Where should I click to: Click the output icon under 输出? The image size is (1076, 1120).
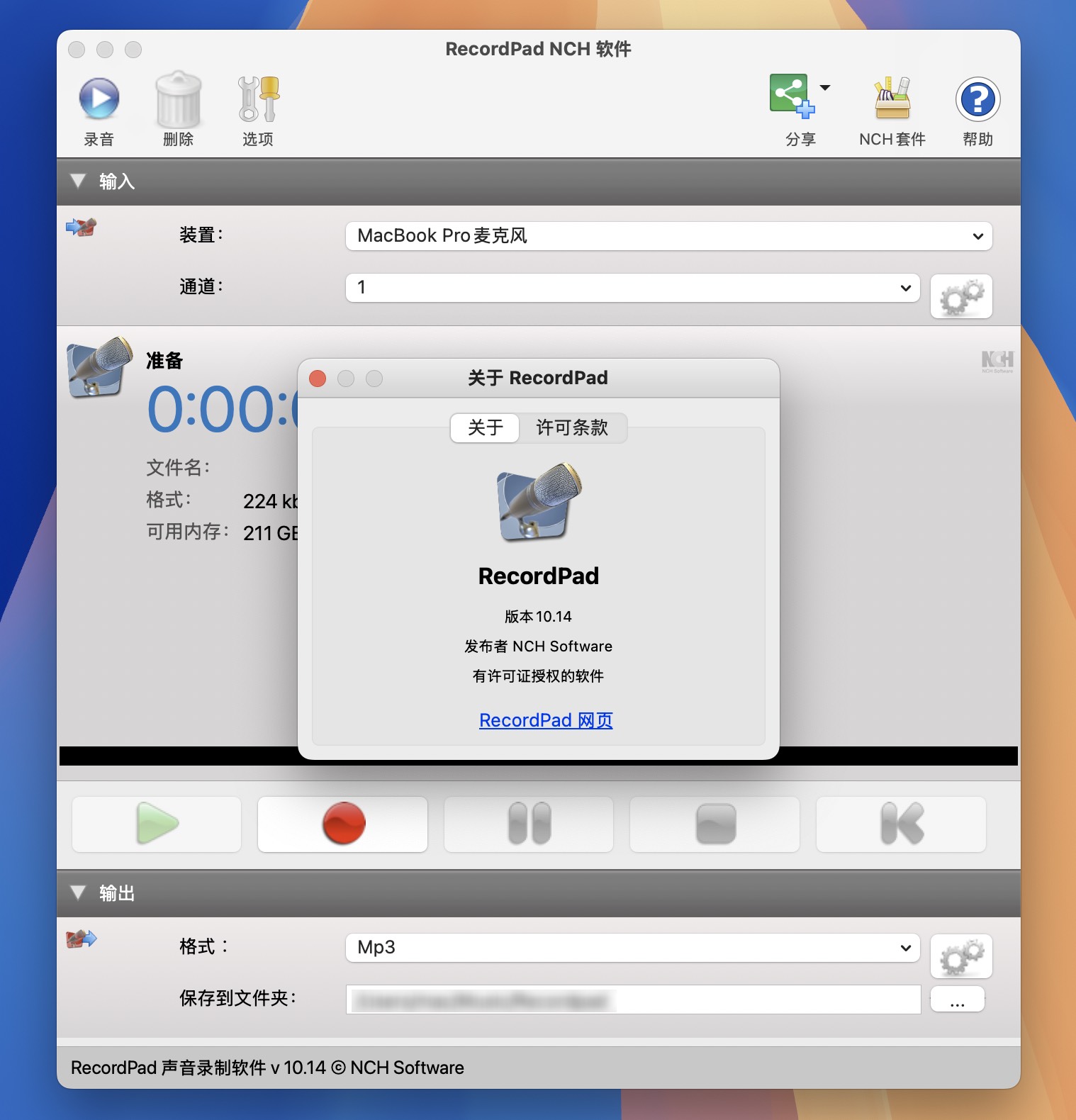(81, 939)
